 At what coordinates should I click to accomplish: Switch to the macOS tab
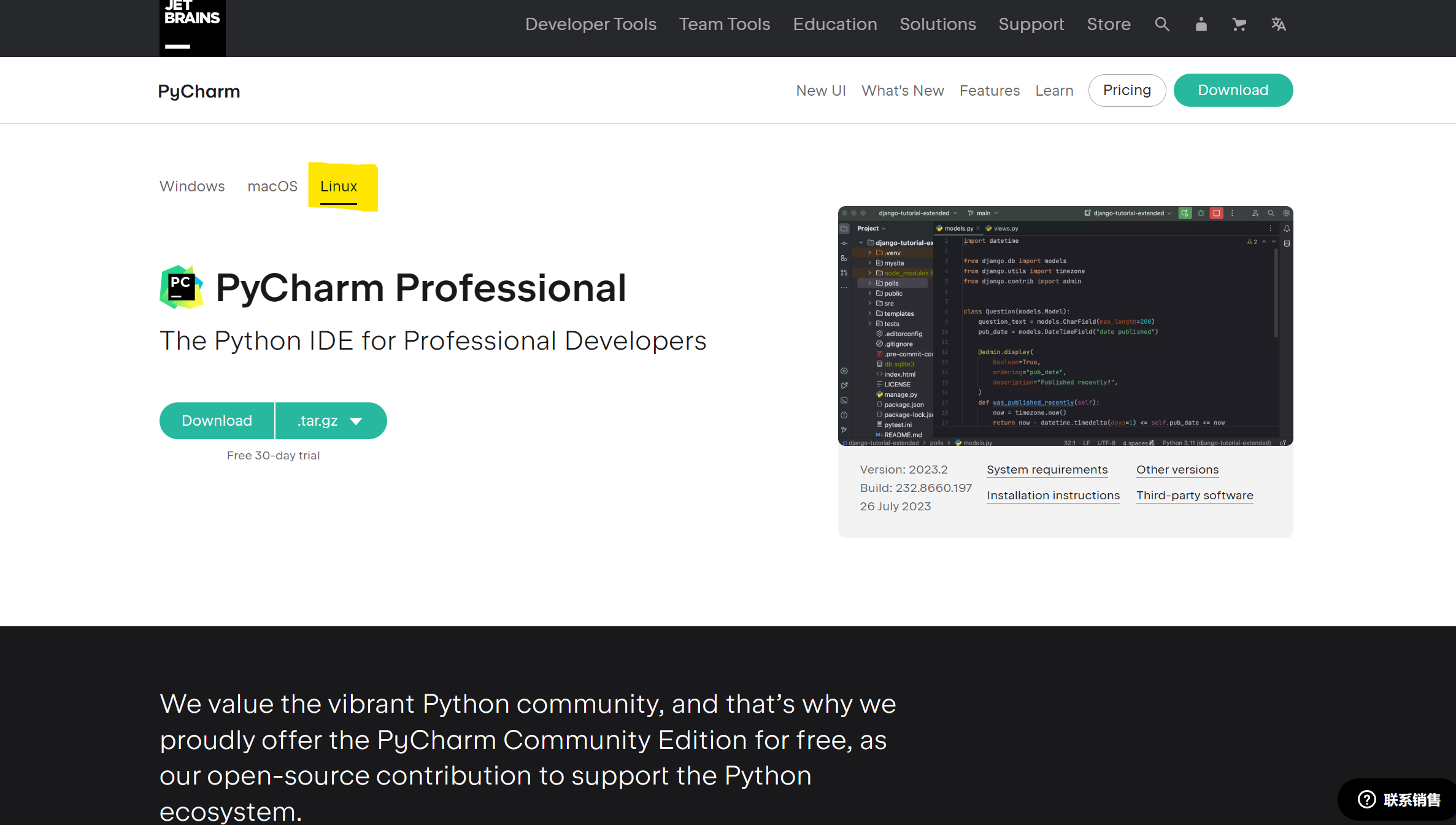pos(272,186)
